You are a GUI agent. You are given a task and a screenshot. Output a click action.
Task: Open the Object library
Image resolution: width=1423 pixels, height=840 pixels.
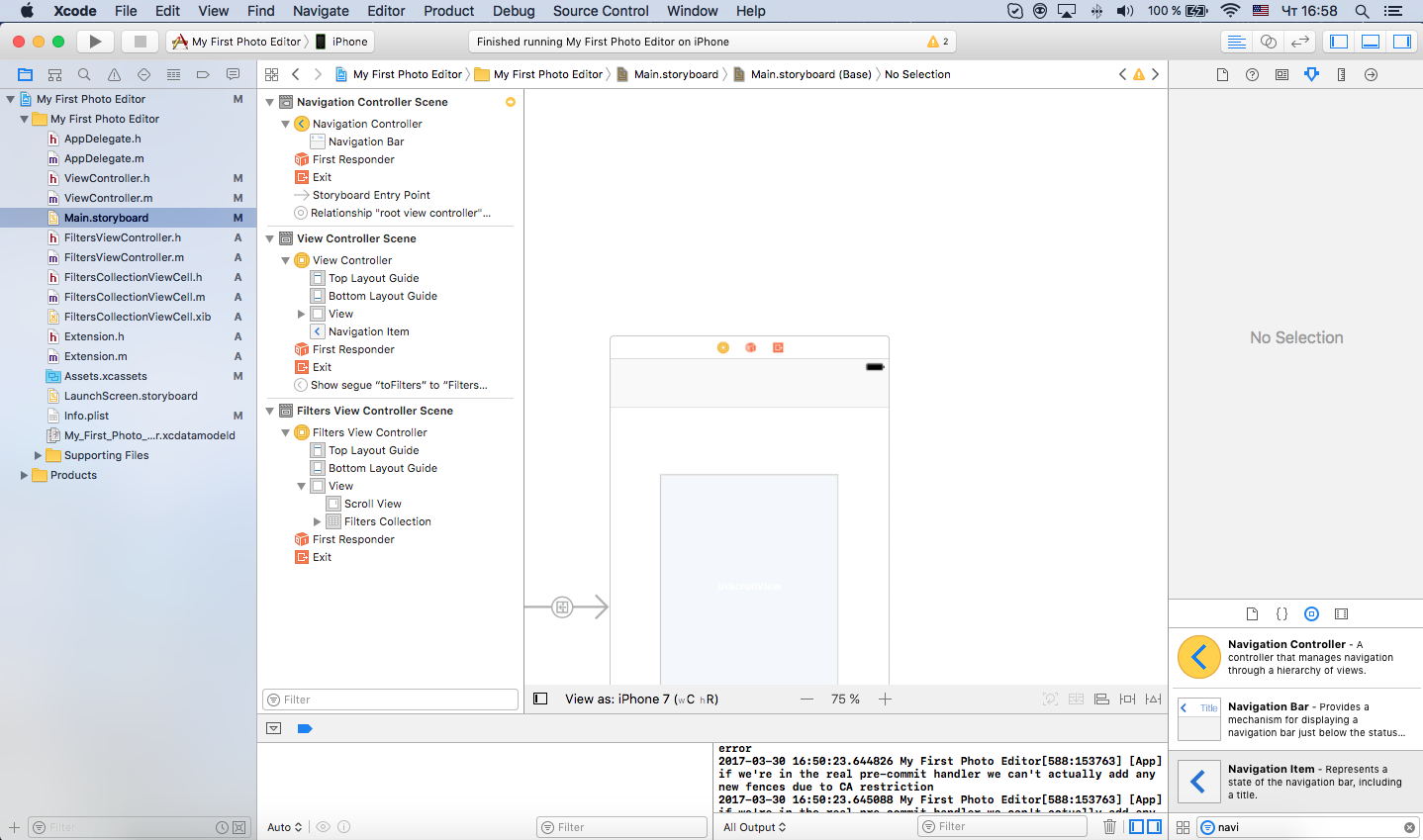coord(1311,613)
